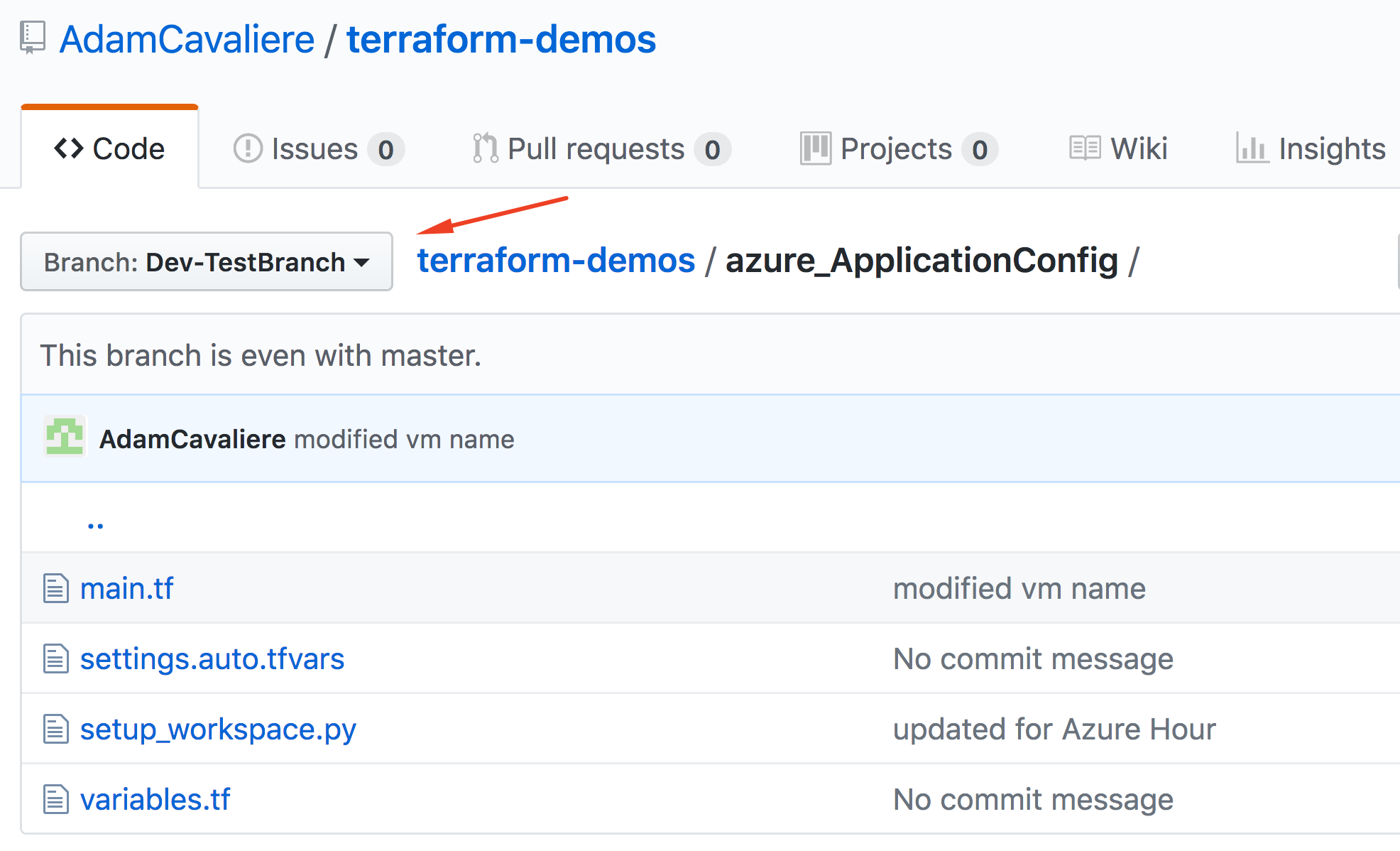The height and width of the screenshot is (851, 1400).
Task: Click the repository book icon
Action: (33, 38)
